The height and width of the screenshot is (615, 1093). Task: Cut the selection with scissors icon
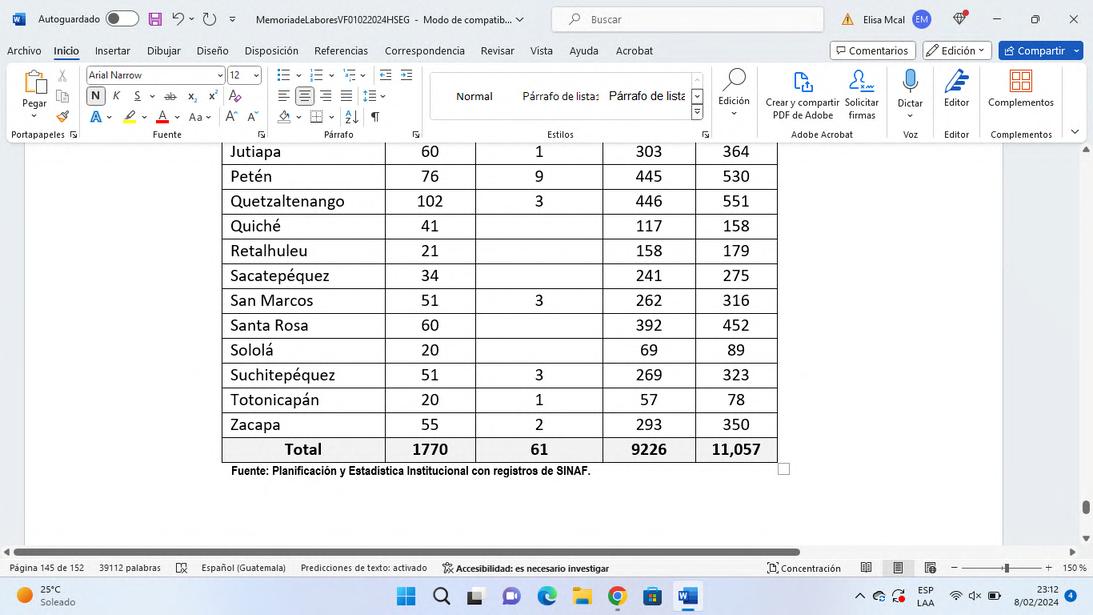62,76
